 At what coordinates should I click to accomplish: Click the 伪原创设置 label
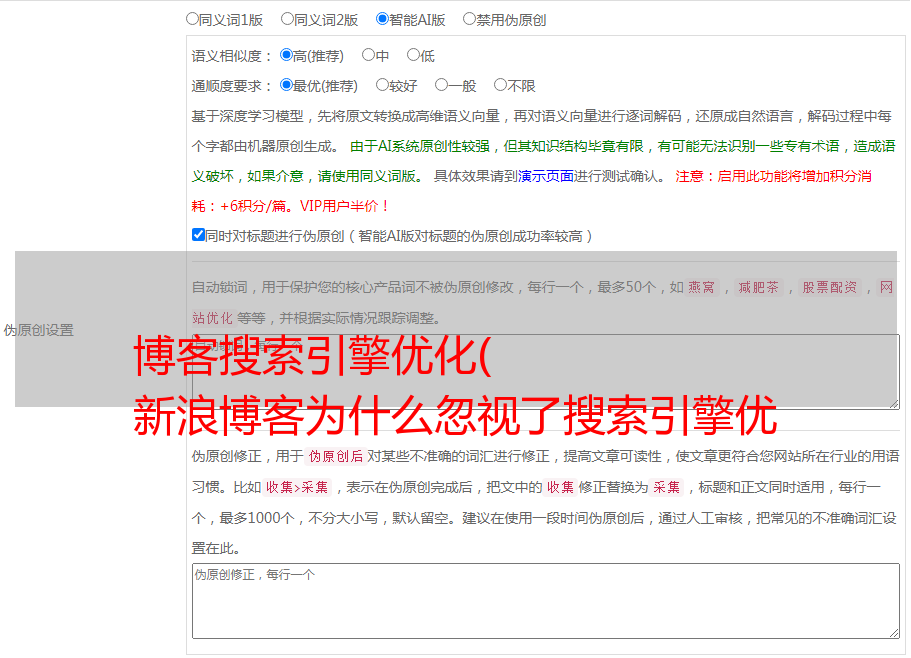pyautogui.click(x=38, y=330)
